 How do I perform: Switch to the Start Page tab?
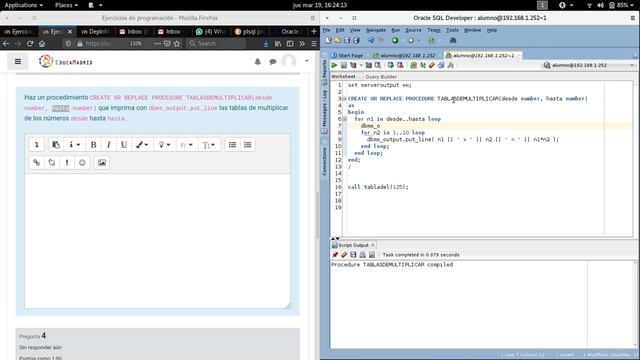[347, 55]
